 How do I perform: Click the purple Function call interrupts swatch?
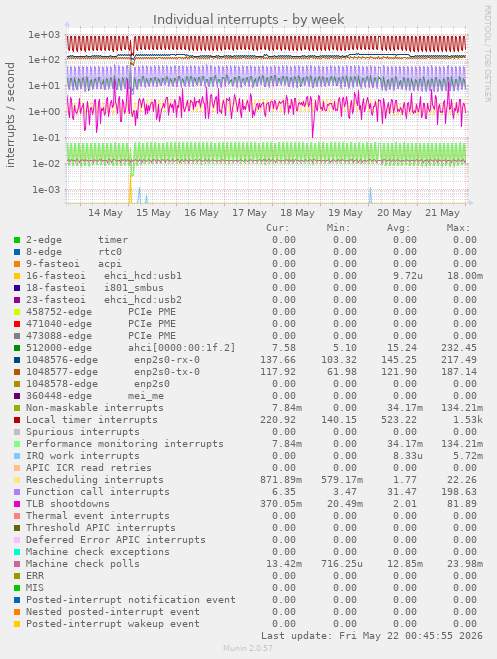17,492
